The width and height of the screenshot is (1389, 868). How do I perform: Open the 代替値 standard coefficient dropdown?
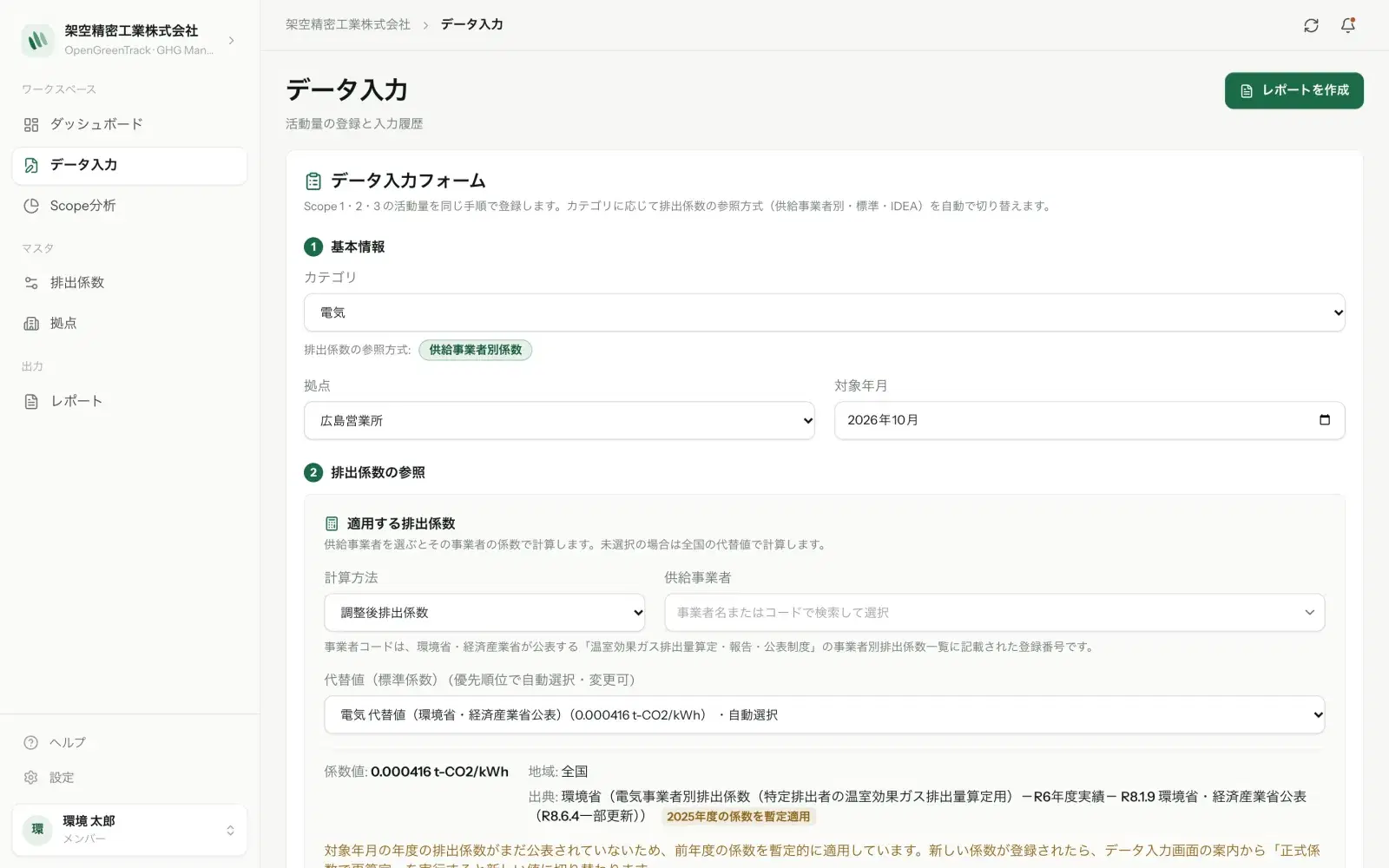click(x=825, y=715)
